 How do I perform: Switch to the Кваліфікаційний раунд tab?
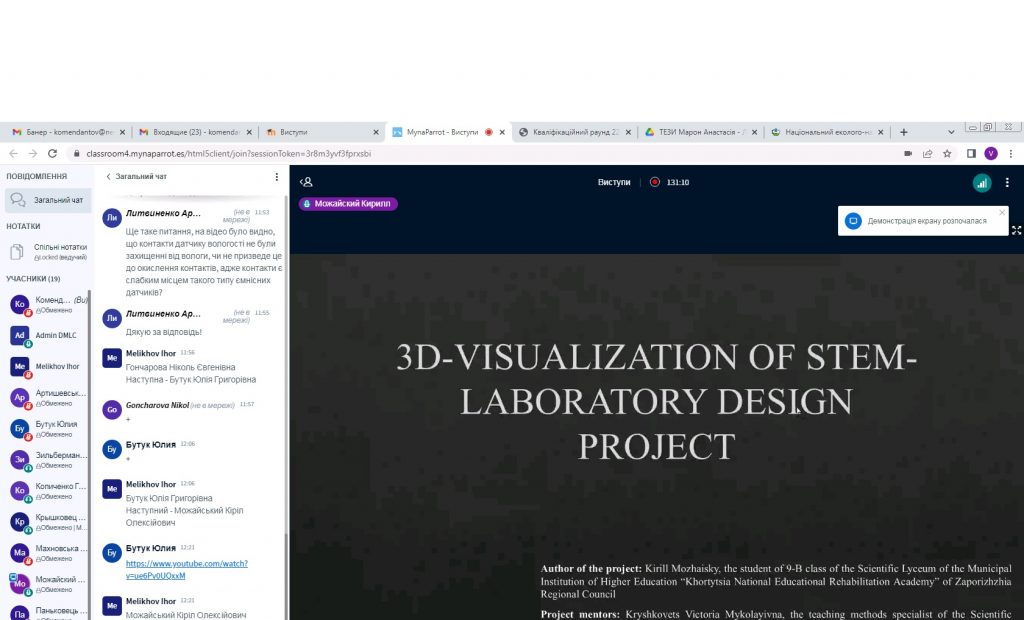pyautogui.click(x=575, y=132)
